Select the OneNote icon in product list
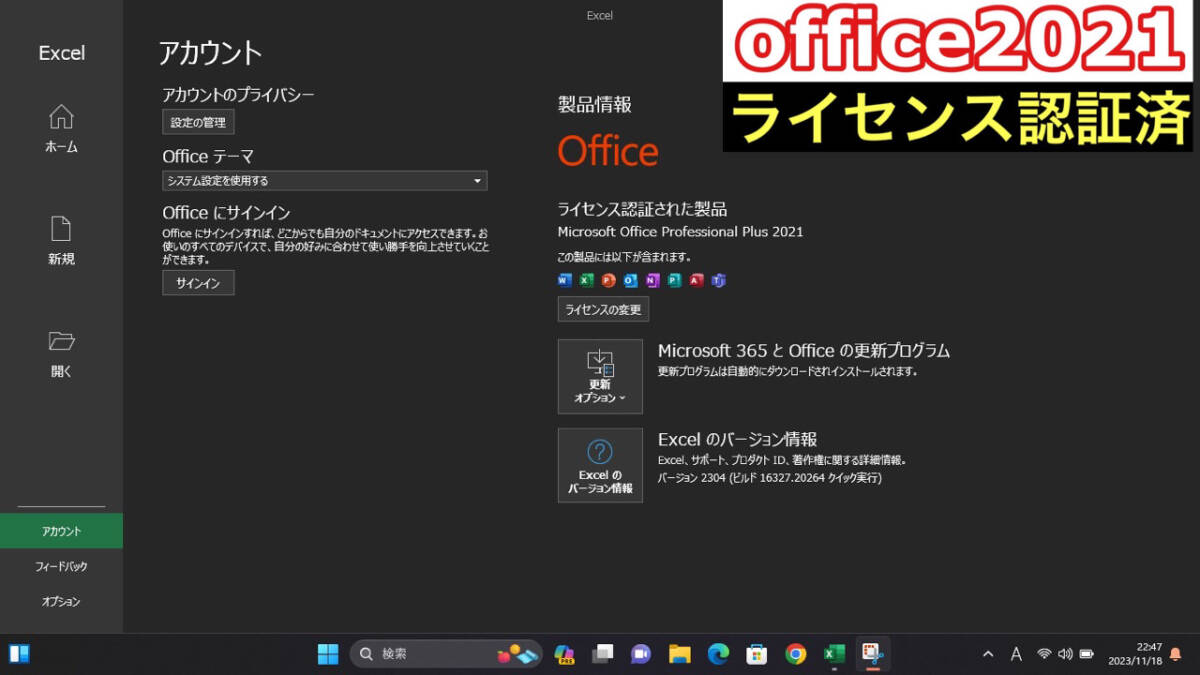This screenshot has height=675, width=1200. [x=651, y=281]
